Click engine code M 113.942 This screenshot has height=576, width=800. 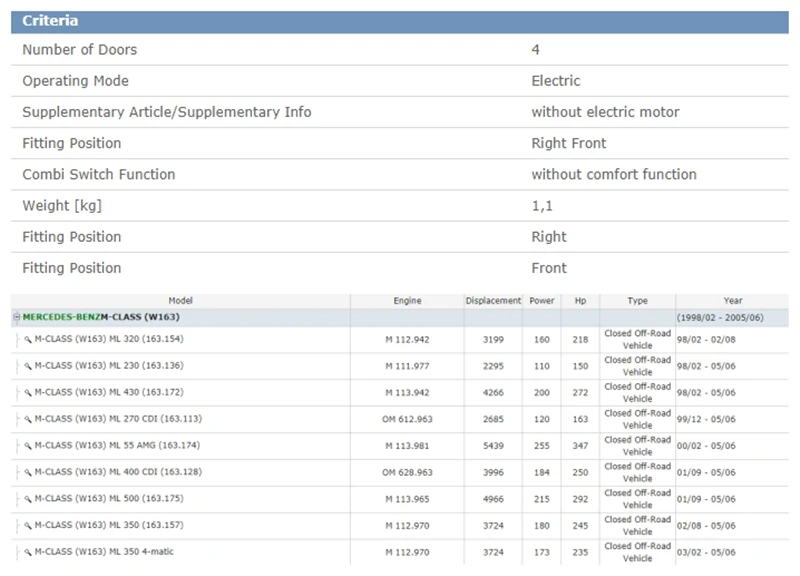tap(407, 392)
